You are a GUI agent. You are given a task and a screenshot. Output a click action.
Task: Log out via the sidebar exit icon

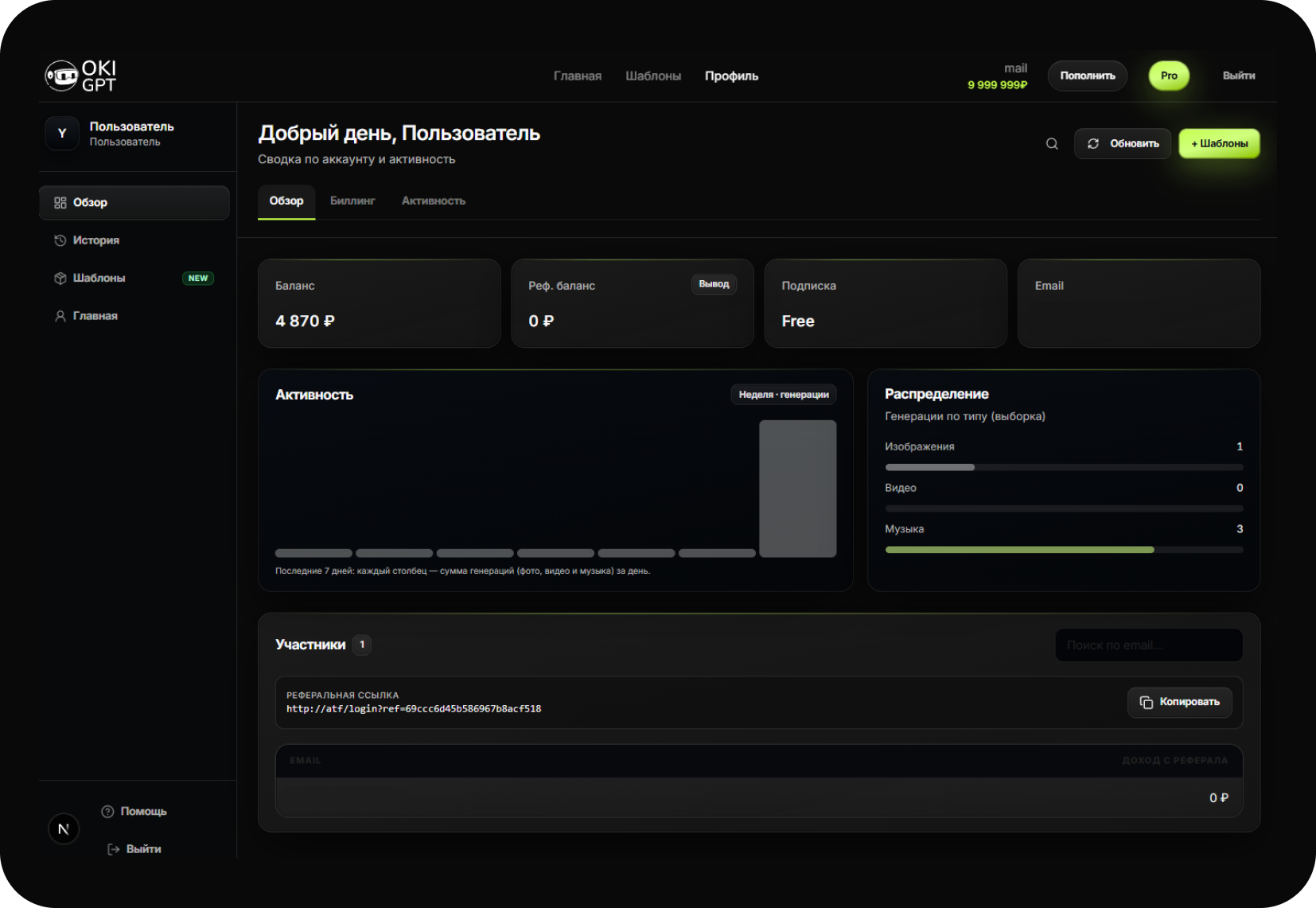[114, 849]
